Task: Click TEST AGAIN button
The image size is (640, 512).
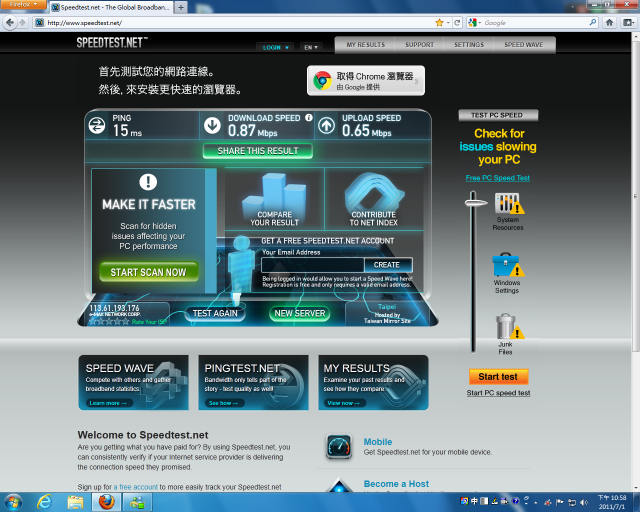Action: coord(215,314)
